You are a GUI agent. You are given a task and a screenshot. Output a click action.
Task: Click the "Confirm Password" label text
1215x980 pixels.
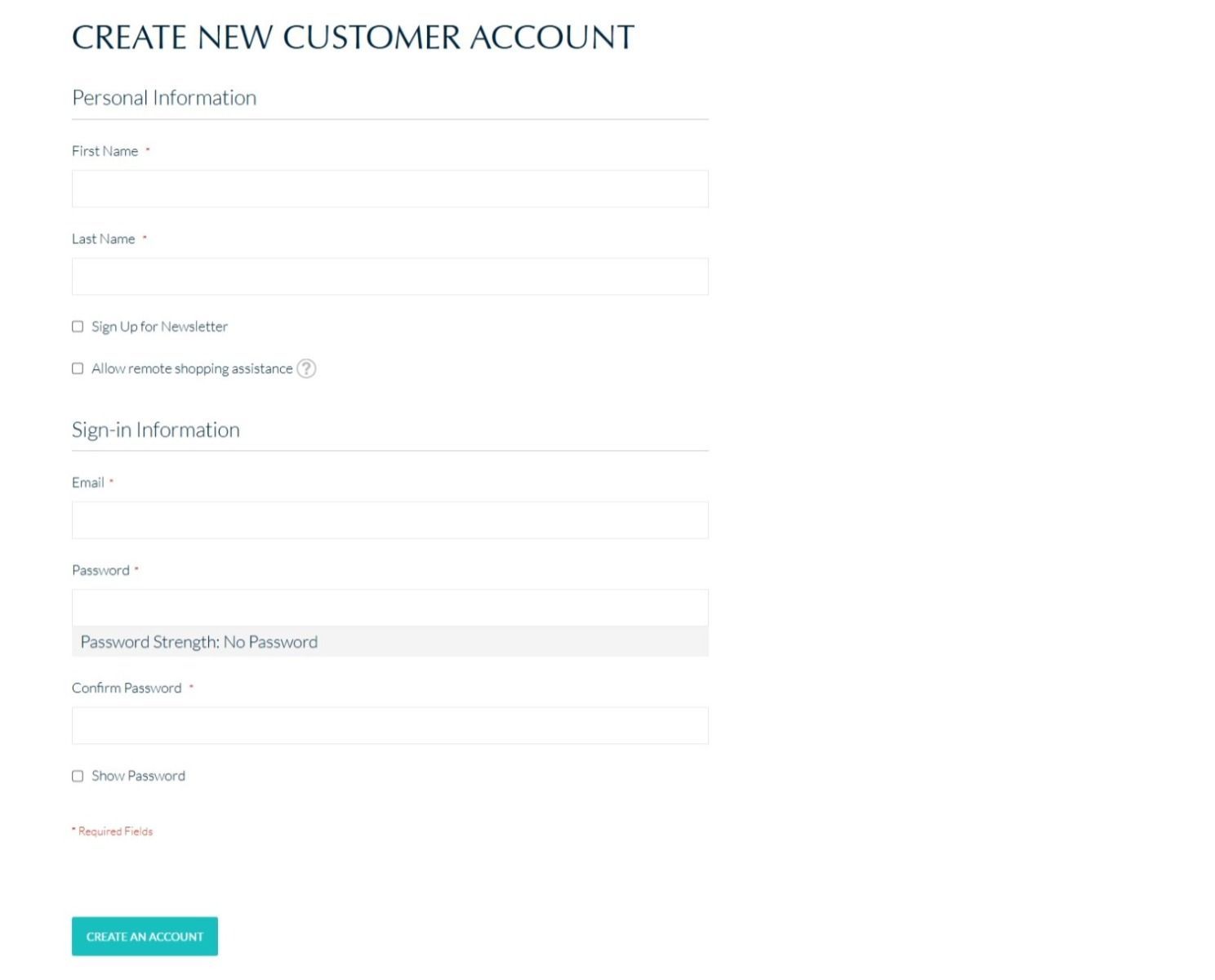[x=127, y=688]
